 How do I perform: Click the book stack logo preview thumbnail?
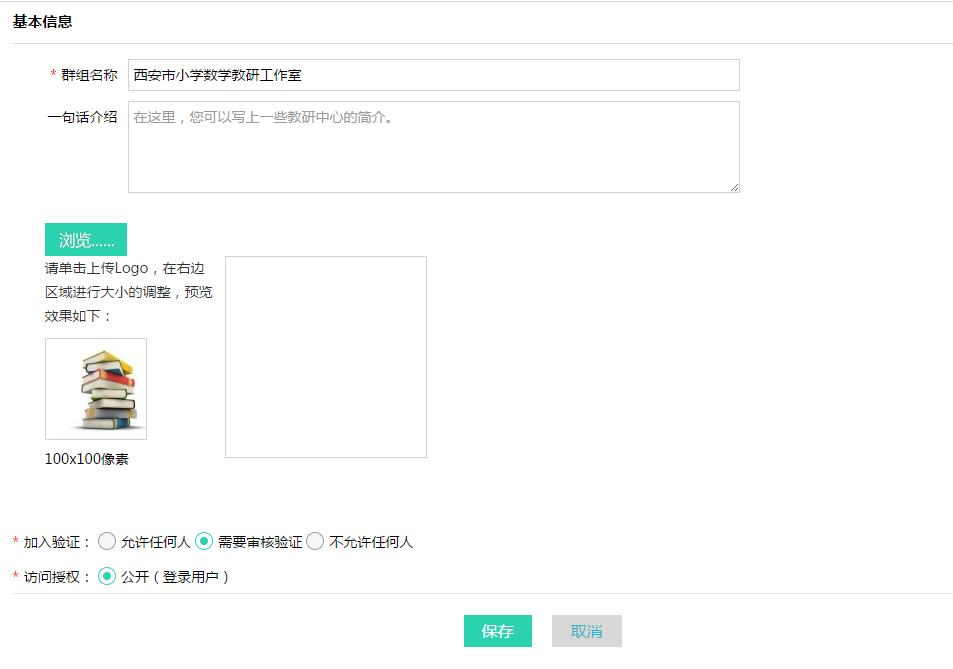(x=96, y=389)
